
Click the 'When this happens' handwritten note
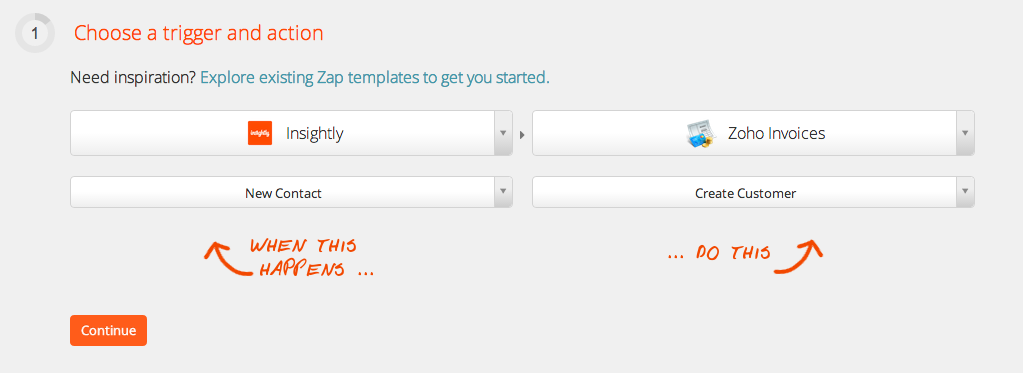[x=312, y=258]
